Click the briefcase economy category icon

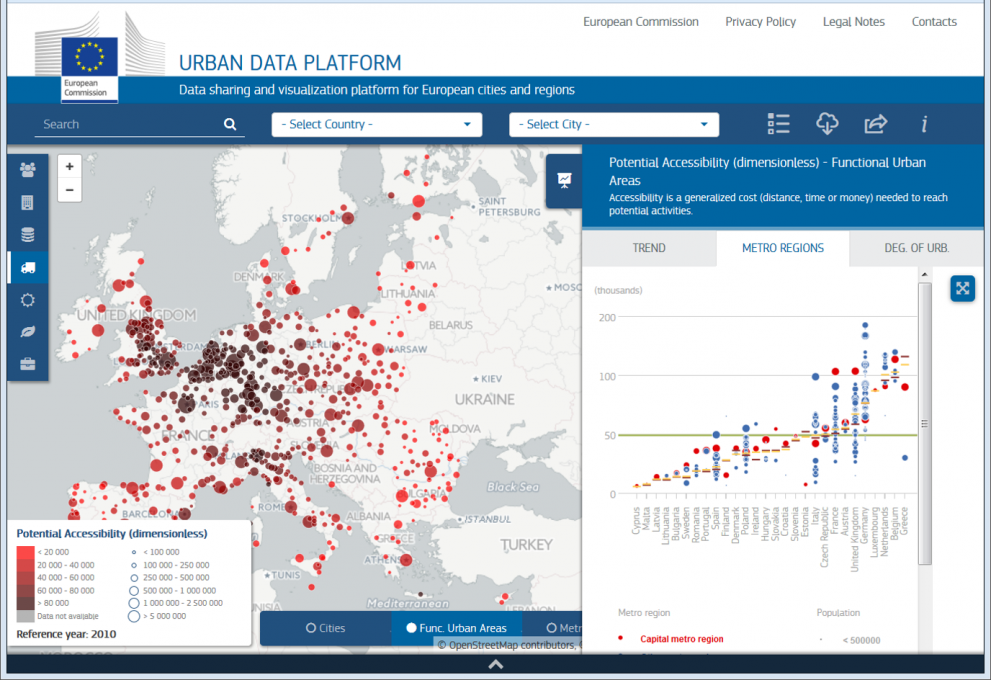click(x=27, y=364)
